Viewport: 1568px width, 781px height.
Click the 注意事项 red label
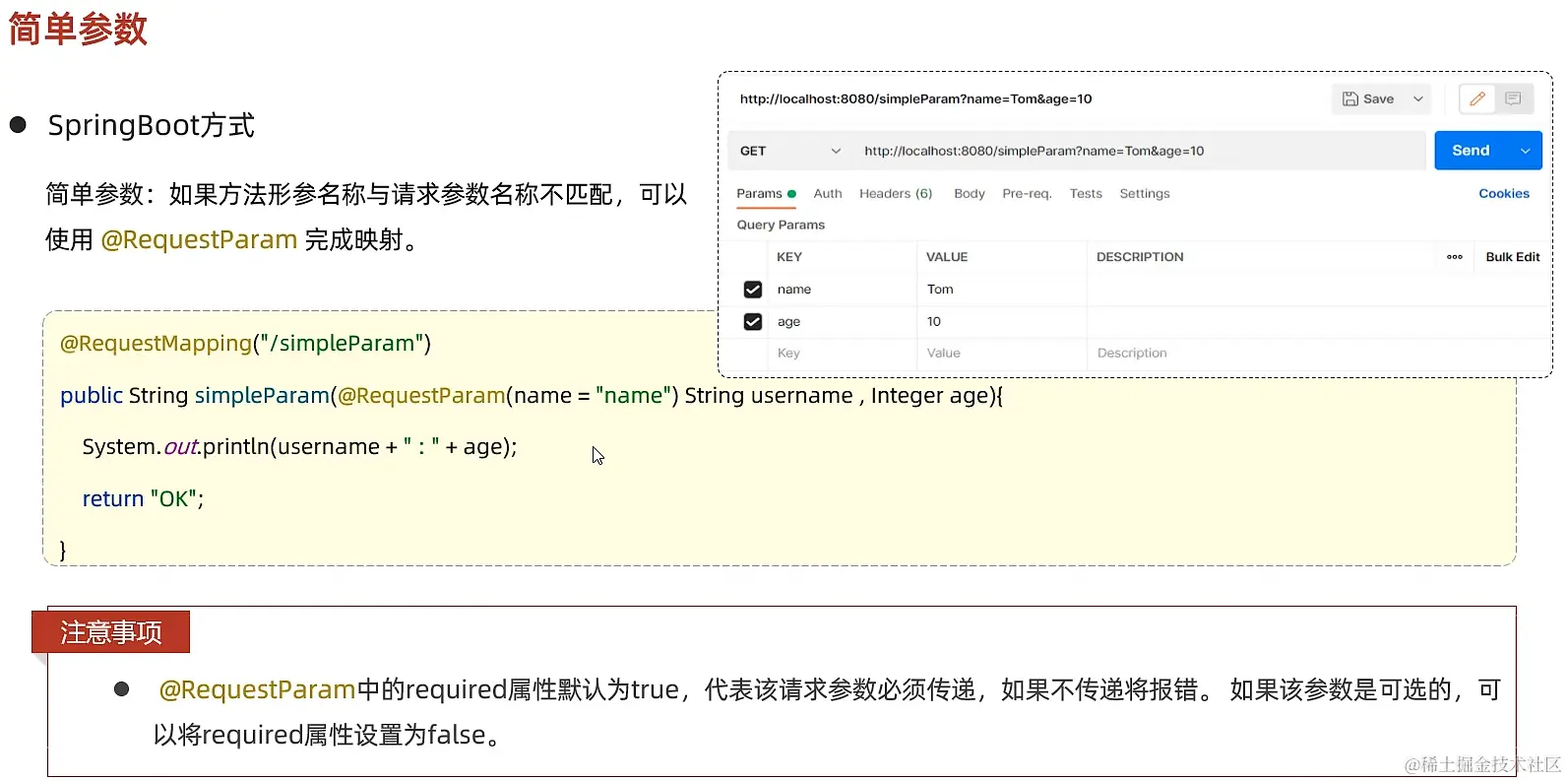pos(110,632)
